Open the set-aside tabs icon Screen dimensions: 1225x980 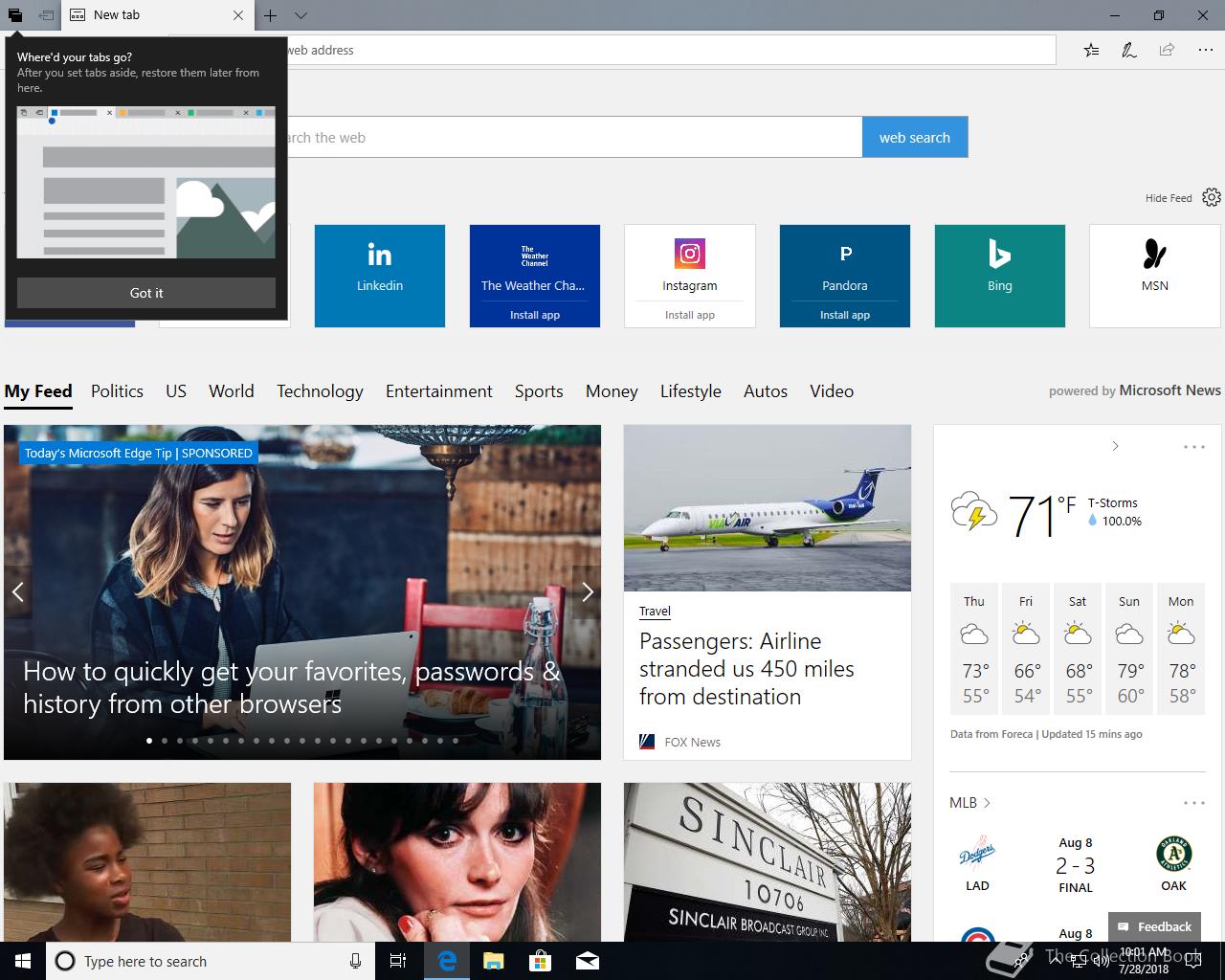coord(15,15)
